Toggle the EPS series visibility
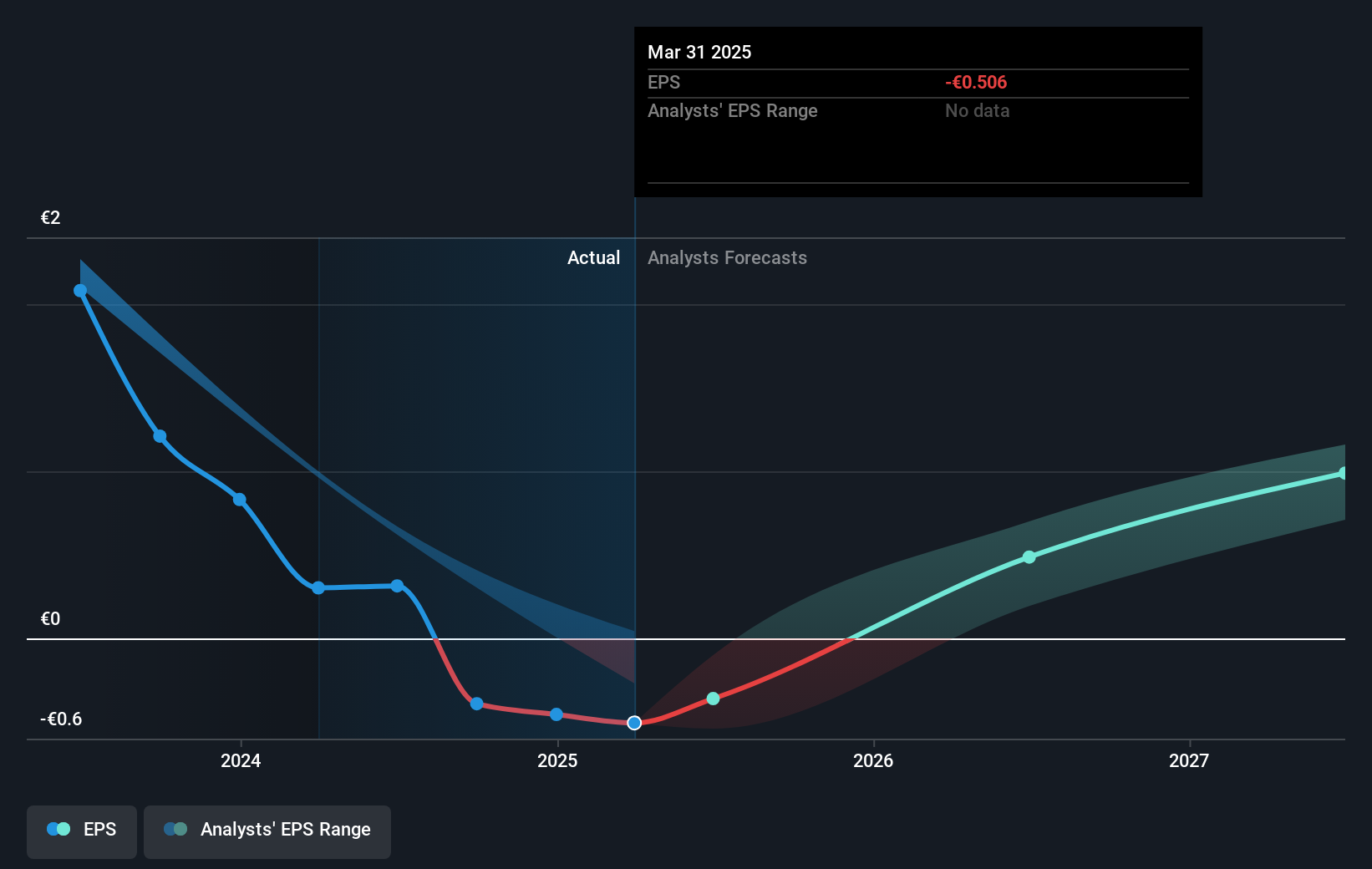Viewport: 1372px width, 869px height. pyautogui.click(x=81, y=831)
